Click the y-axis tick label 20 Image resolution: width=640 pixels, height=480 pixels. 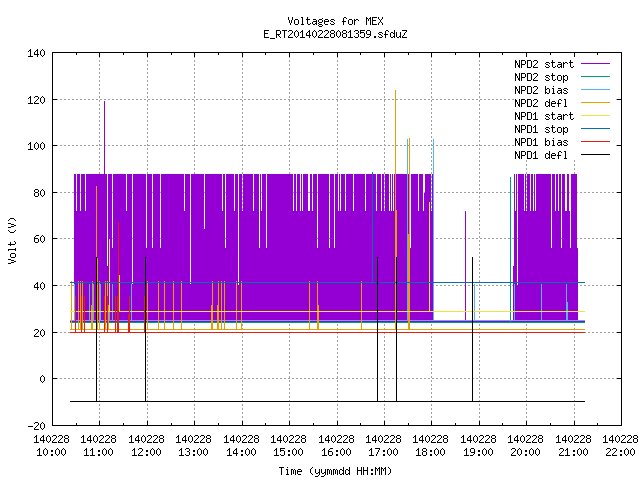(39, 333)
